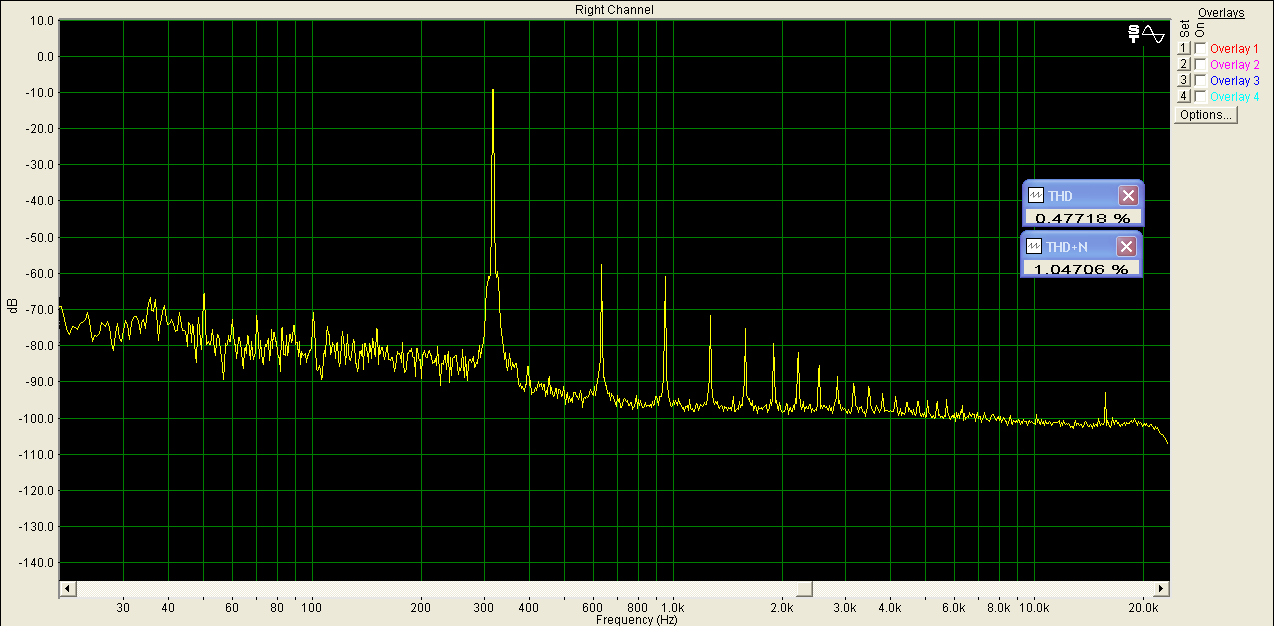Click the horizontal scrollbar thumb
The height and width of the screenshot is (626, 1274).
805,588
